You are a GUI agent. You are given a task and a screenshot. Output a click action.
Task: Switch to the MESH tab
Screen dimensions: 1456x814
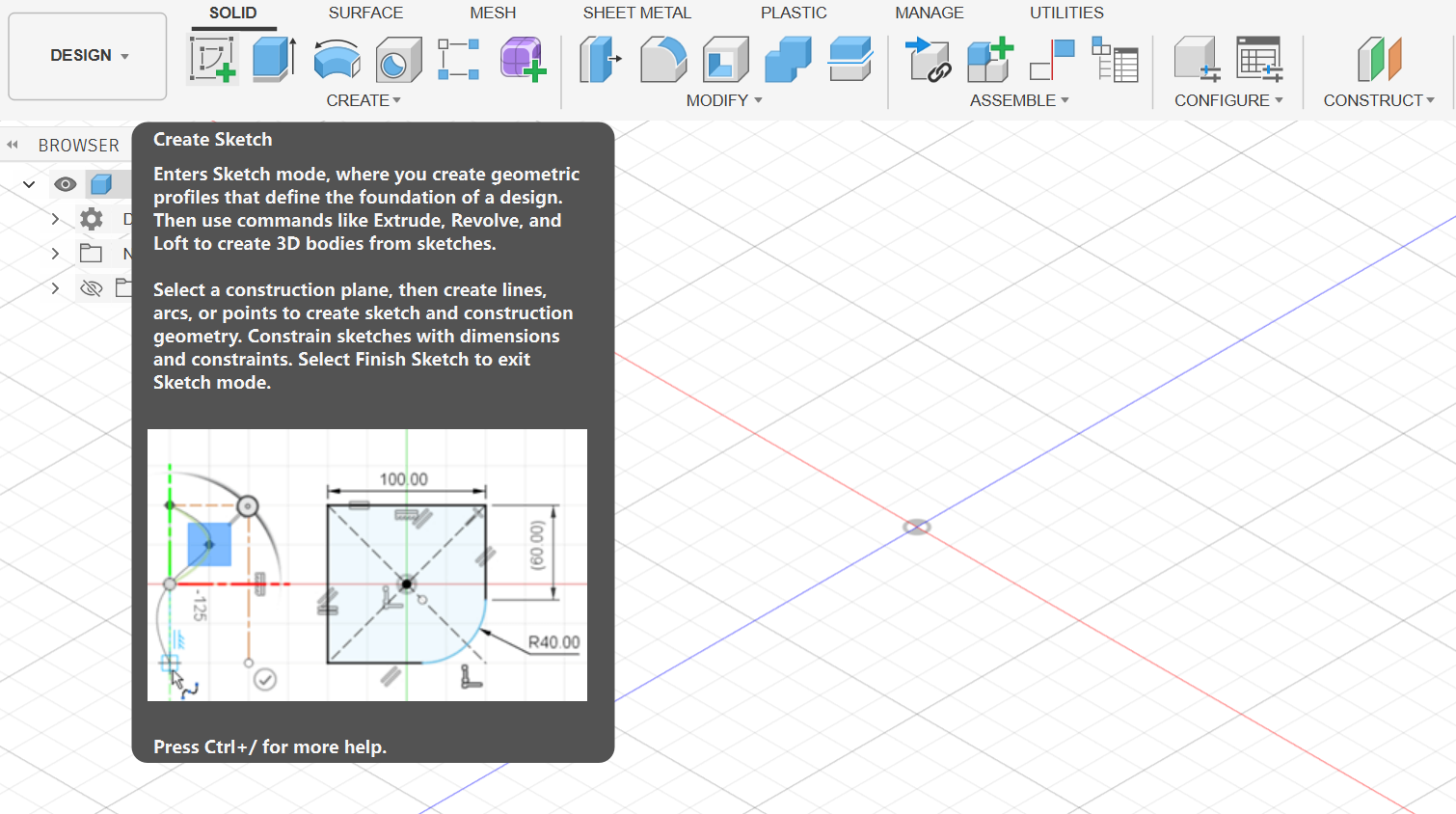pos(493,13)
